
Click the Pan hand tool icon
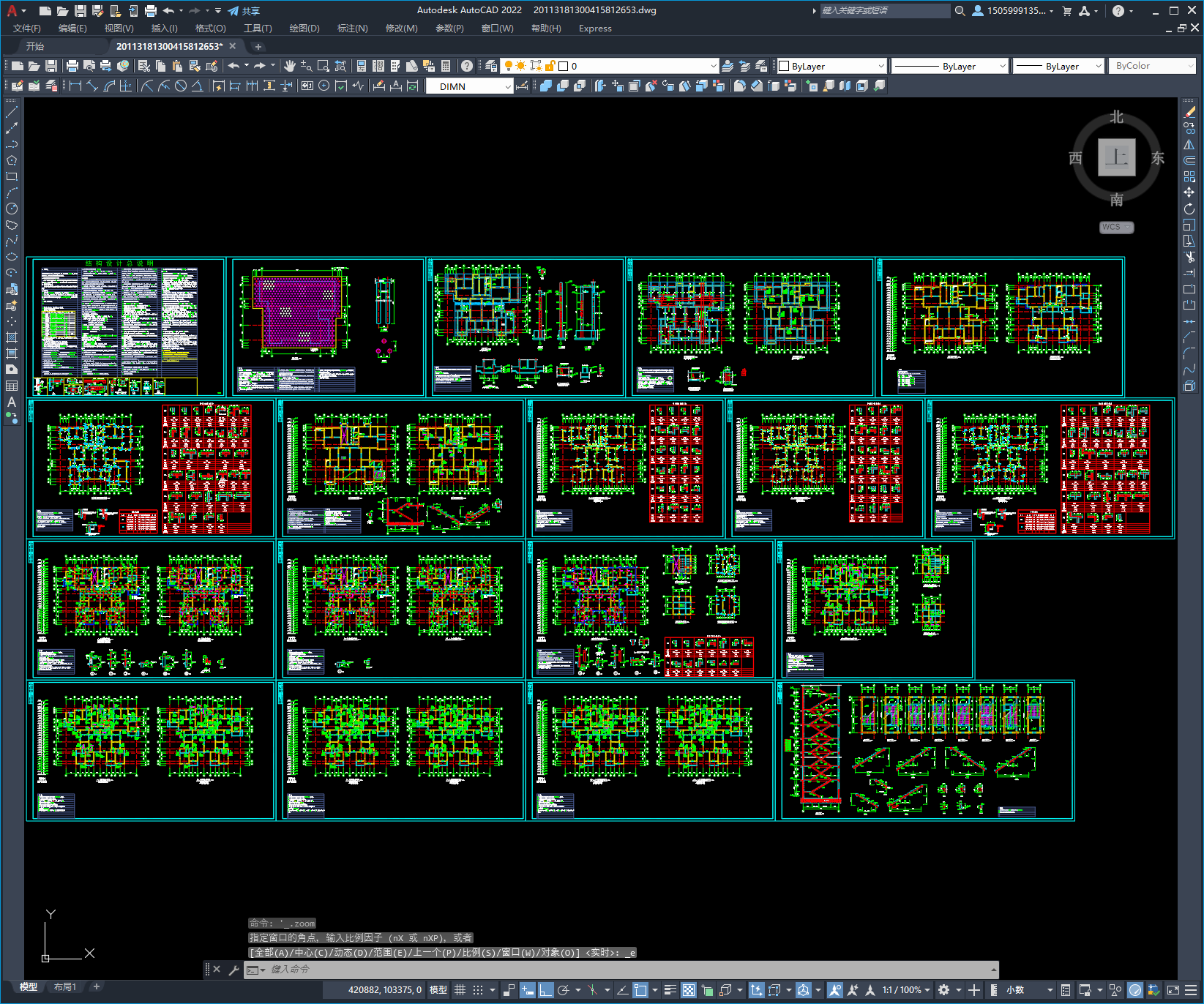pos(290,66)
